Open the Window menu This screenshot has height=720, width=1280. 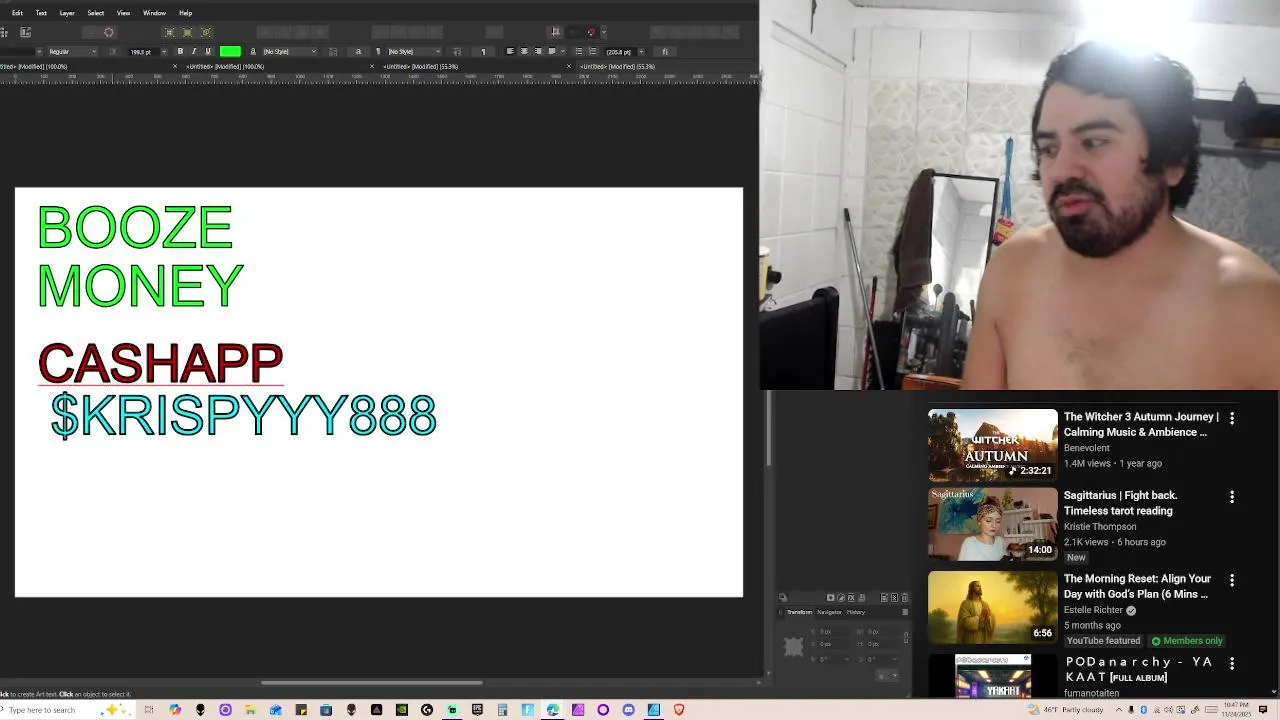click(x=154, y=13)
